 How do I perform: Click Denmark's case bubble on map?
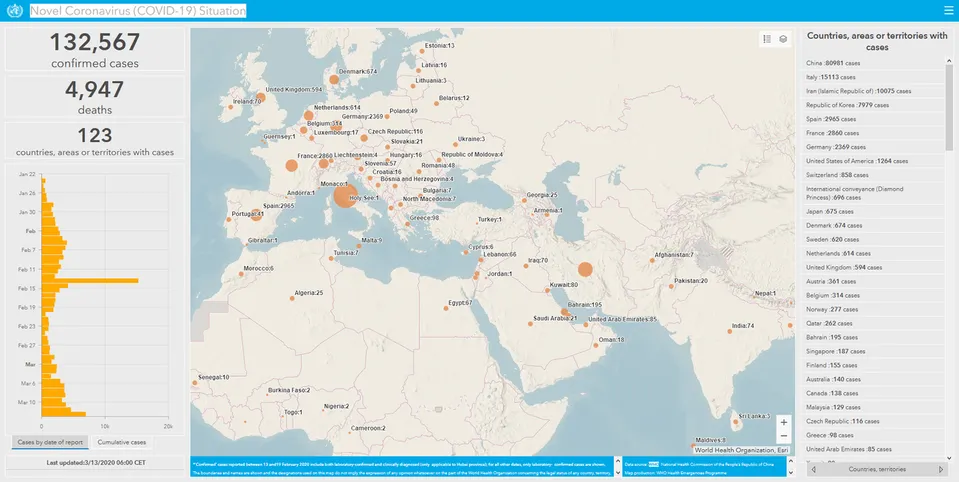(x=334, y=80)
